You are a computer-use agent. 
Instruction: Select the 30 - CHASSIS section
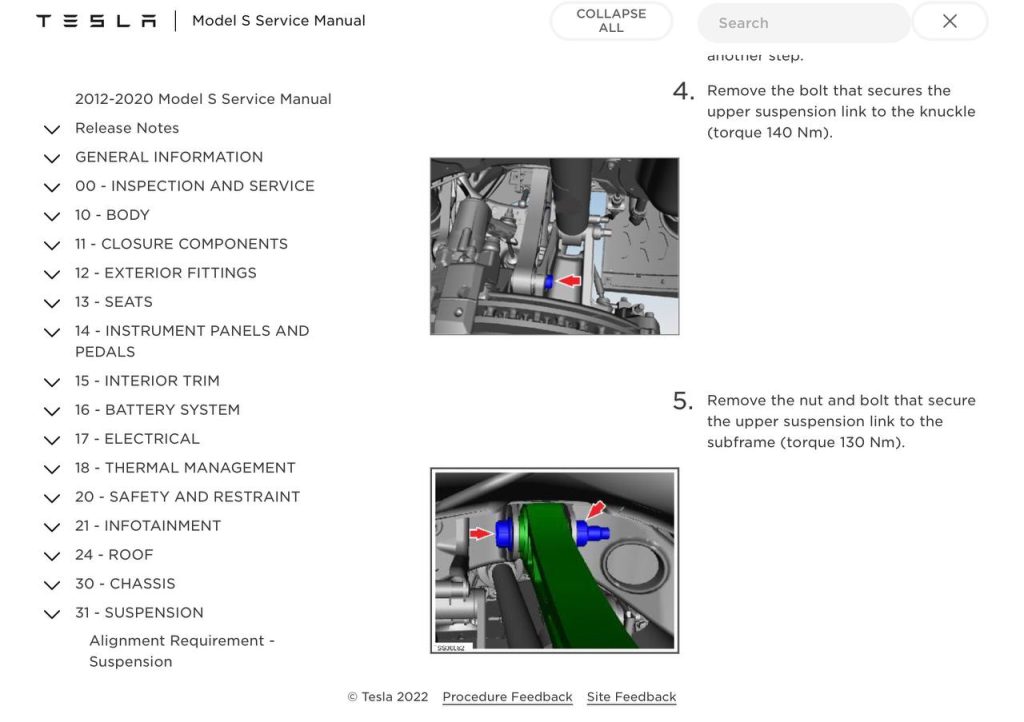(125, 584)
